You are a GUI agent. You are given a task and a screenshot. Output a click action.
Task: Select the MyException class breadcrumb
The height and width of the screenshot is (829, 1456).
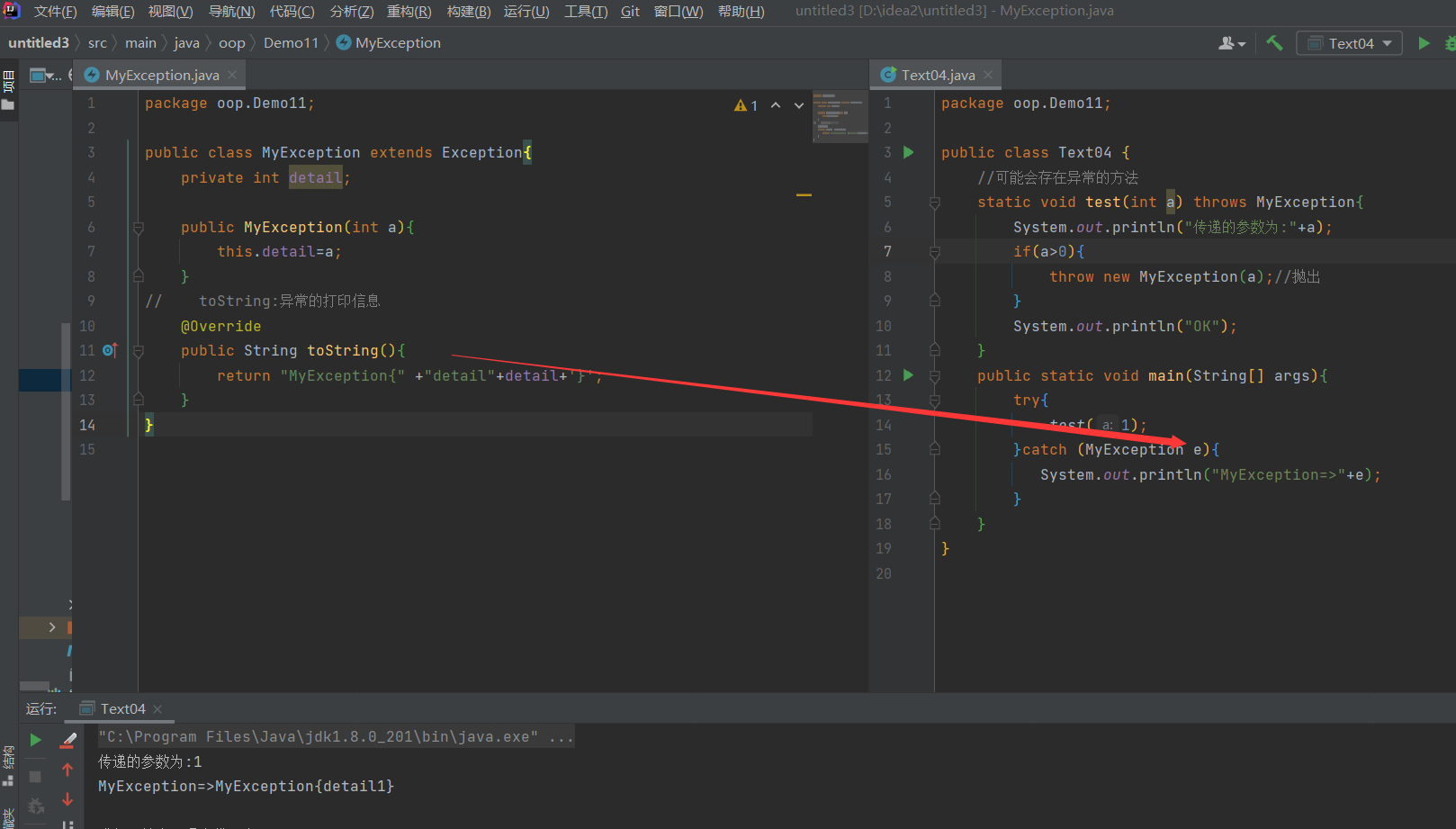389,43
